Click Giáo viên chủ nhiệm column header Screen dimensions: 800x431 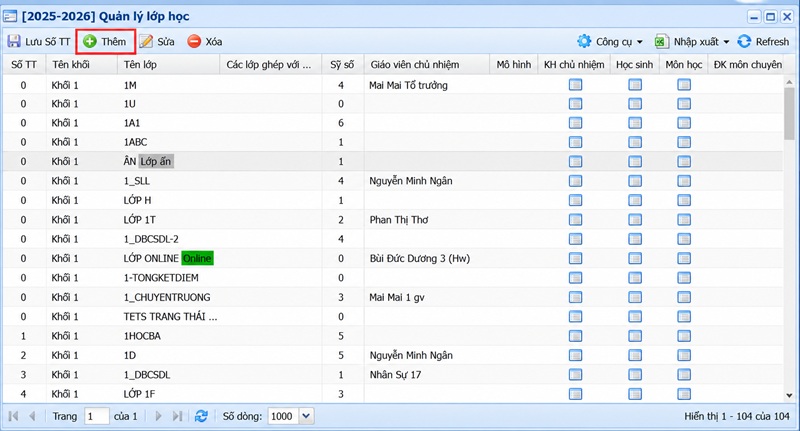click(x=427, y=65)
